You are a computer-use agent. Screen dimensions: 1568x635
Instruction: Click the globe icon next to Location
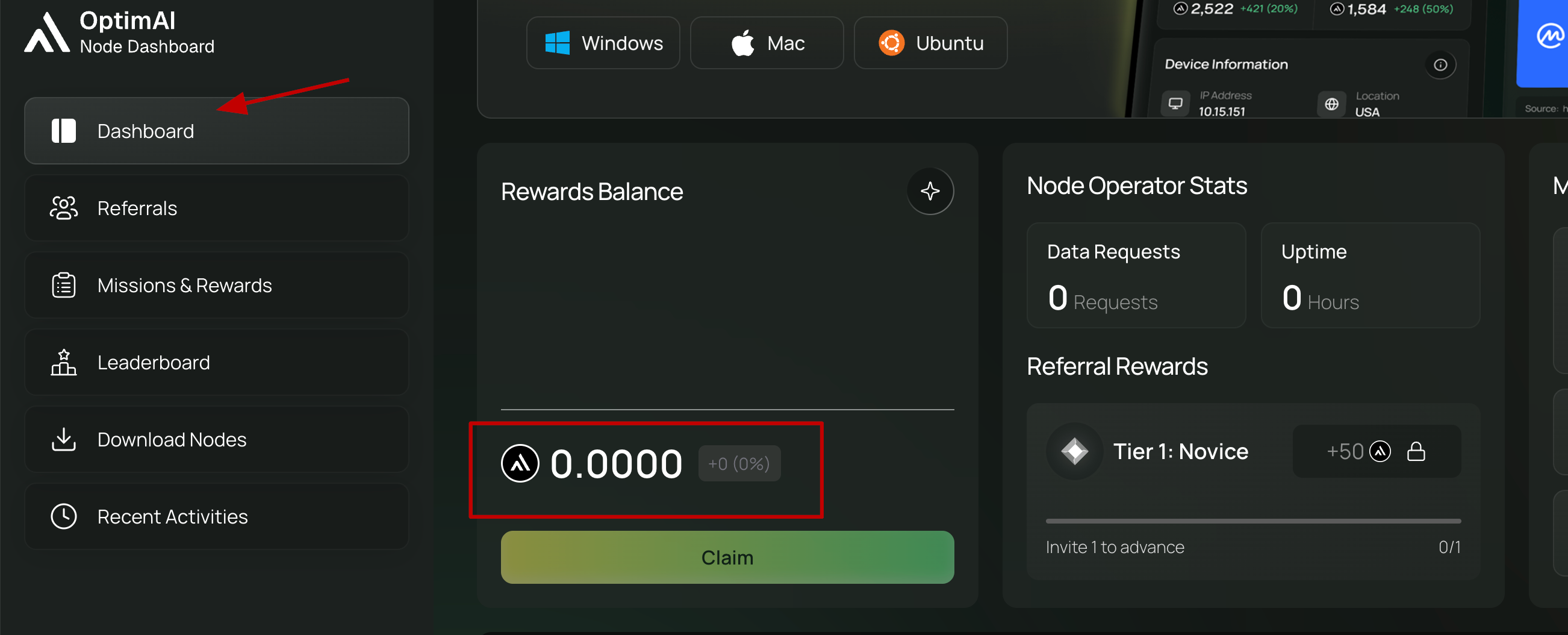pos(1331,104)
